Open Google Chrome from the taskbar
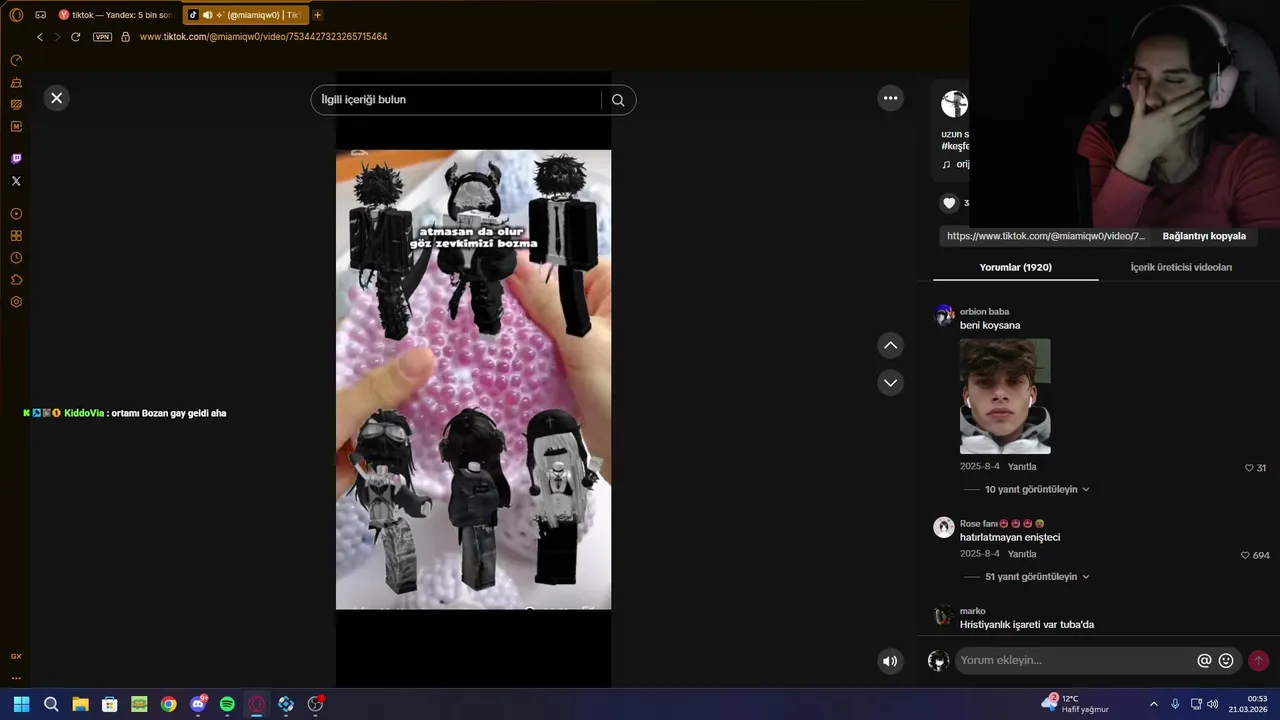The height and width of the screenshot is (720, 1280). click(x=168, y=704)
